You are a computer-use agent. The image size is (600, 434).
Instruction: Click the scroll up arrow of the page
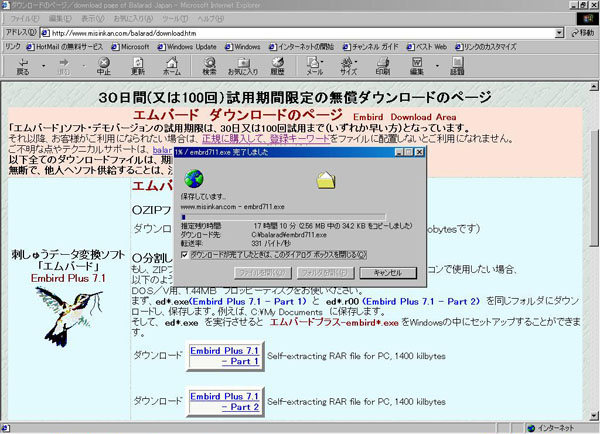click(593, 86)
